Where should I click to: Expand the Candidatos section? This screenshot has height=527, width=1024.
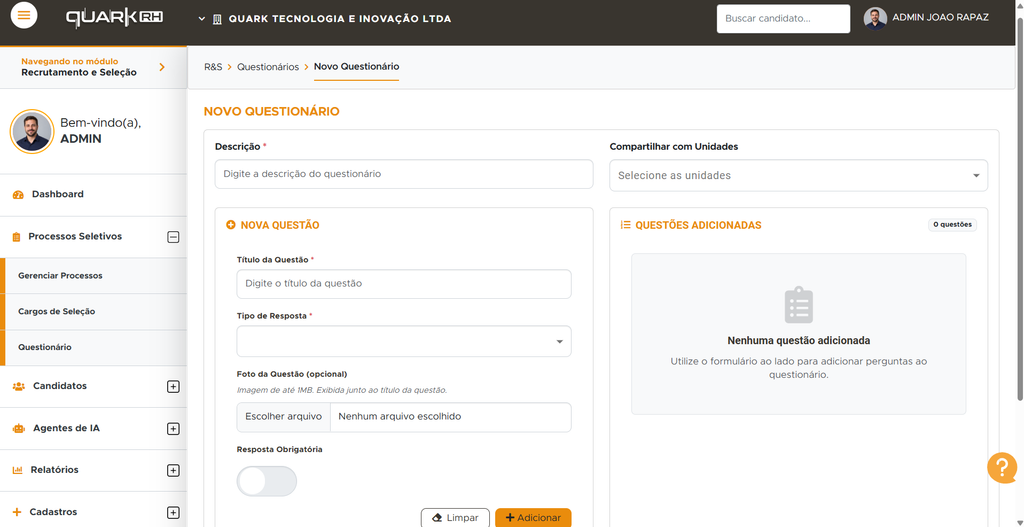coord(173,387)
